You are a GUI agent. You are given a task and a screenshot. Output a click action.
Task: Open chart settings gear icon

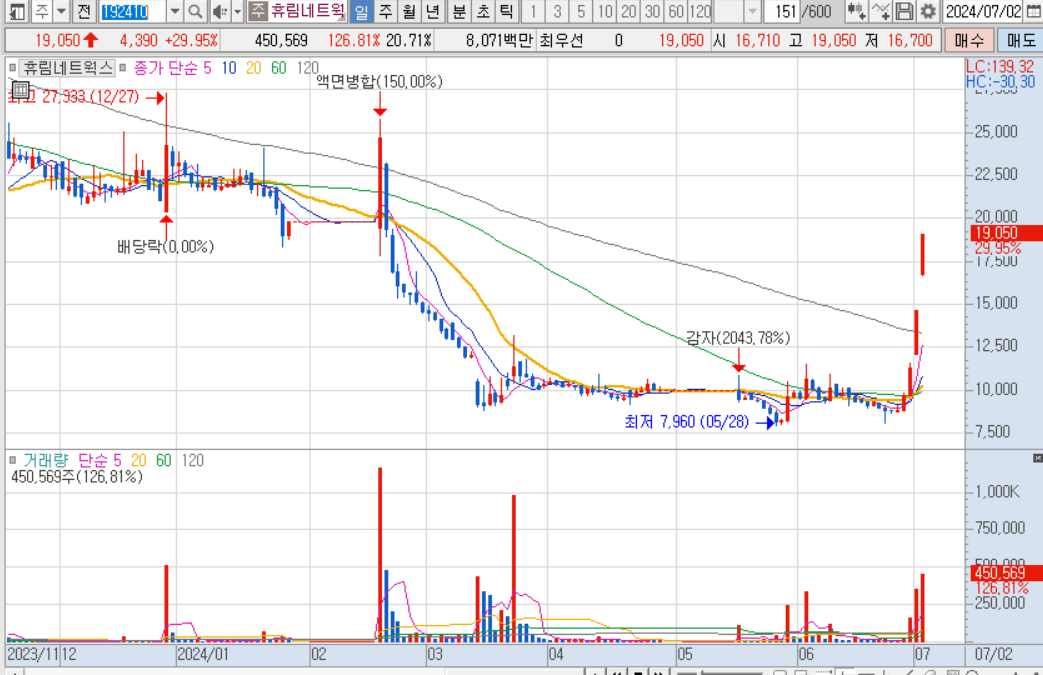[x=928, y=11]
